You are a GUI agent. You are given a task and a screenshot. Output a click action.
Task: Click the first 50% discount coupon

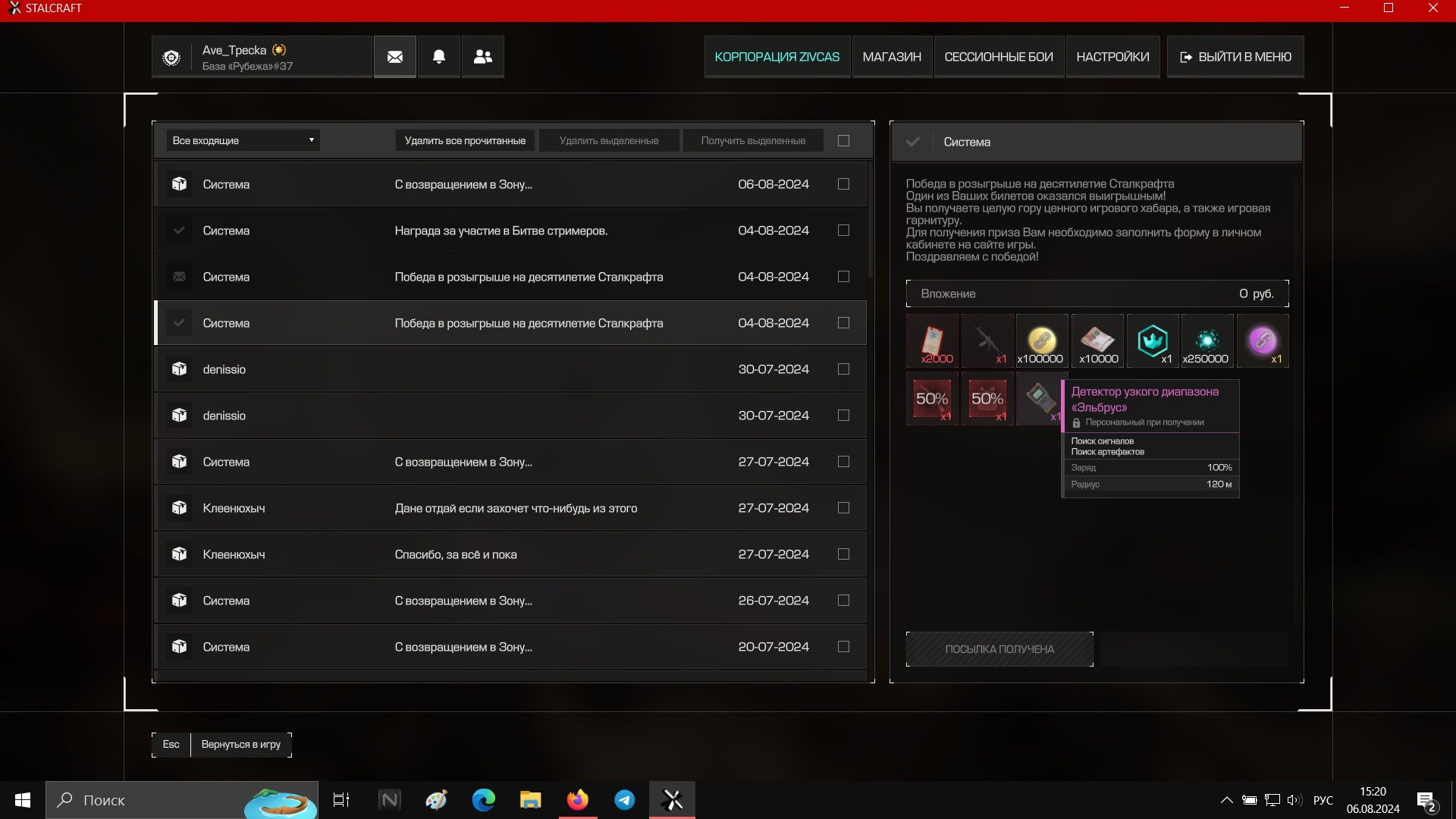pyautogui.click(x=932, y=398)
